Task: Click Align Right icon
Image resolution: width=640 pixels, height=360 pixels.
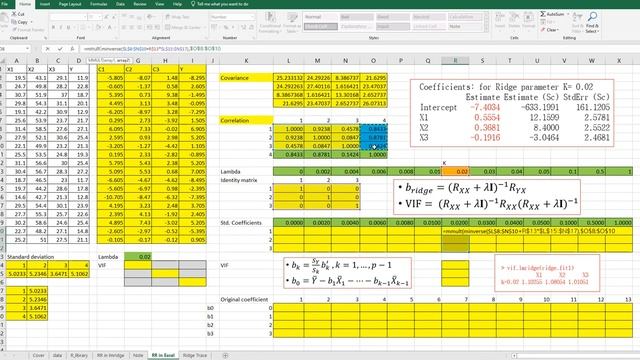Action: (139, 27)
